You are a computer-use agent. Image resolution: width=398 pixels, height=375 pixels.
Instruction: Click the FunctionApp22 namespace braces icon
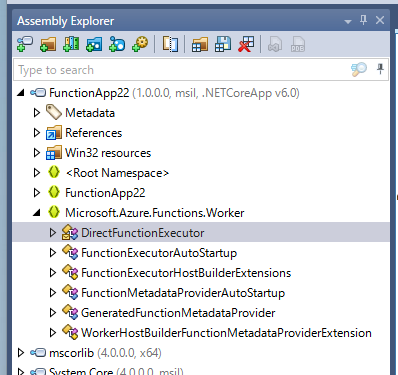click(x=54, y=192)
